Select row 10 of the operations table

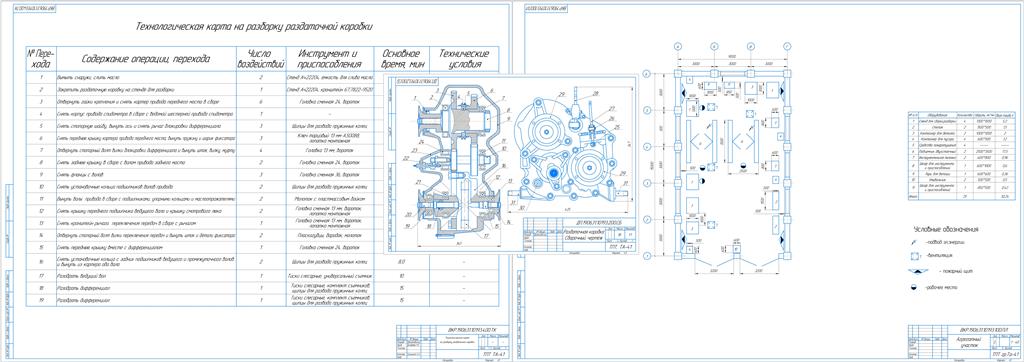point(262,187)
